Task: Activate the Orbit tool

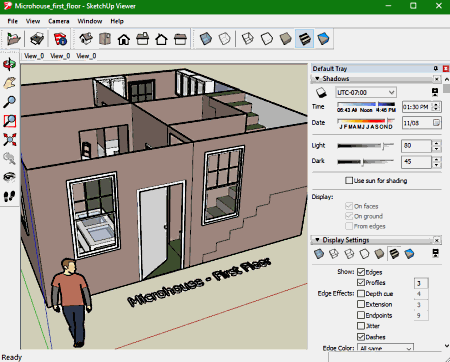Action: click(x=9, y=64)
